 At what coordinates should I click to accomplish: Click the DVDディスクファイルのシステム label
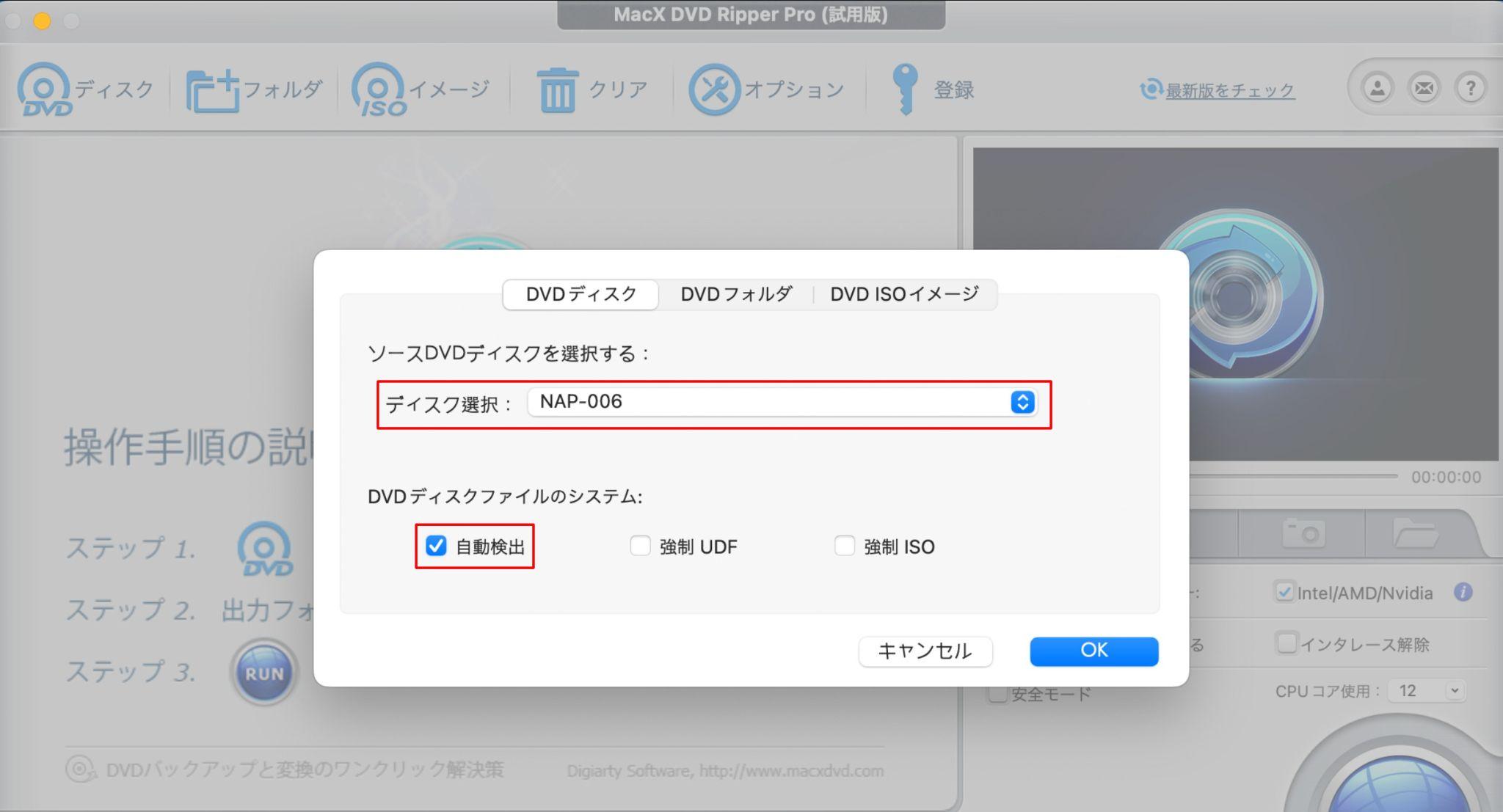505,497
